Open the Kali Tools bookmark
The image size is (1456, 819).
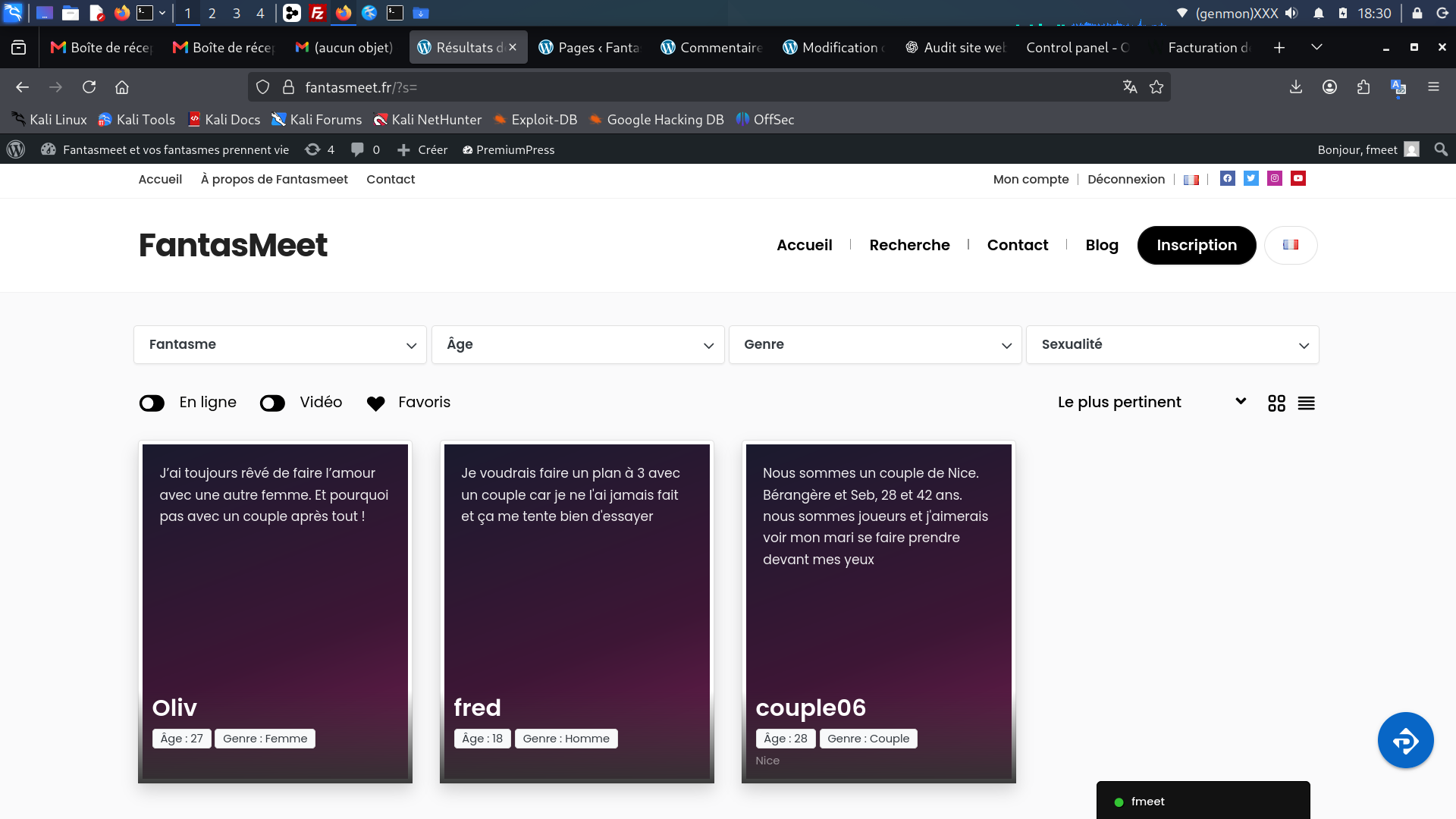[x=136, y=120]
